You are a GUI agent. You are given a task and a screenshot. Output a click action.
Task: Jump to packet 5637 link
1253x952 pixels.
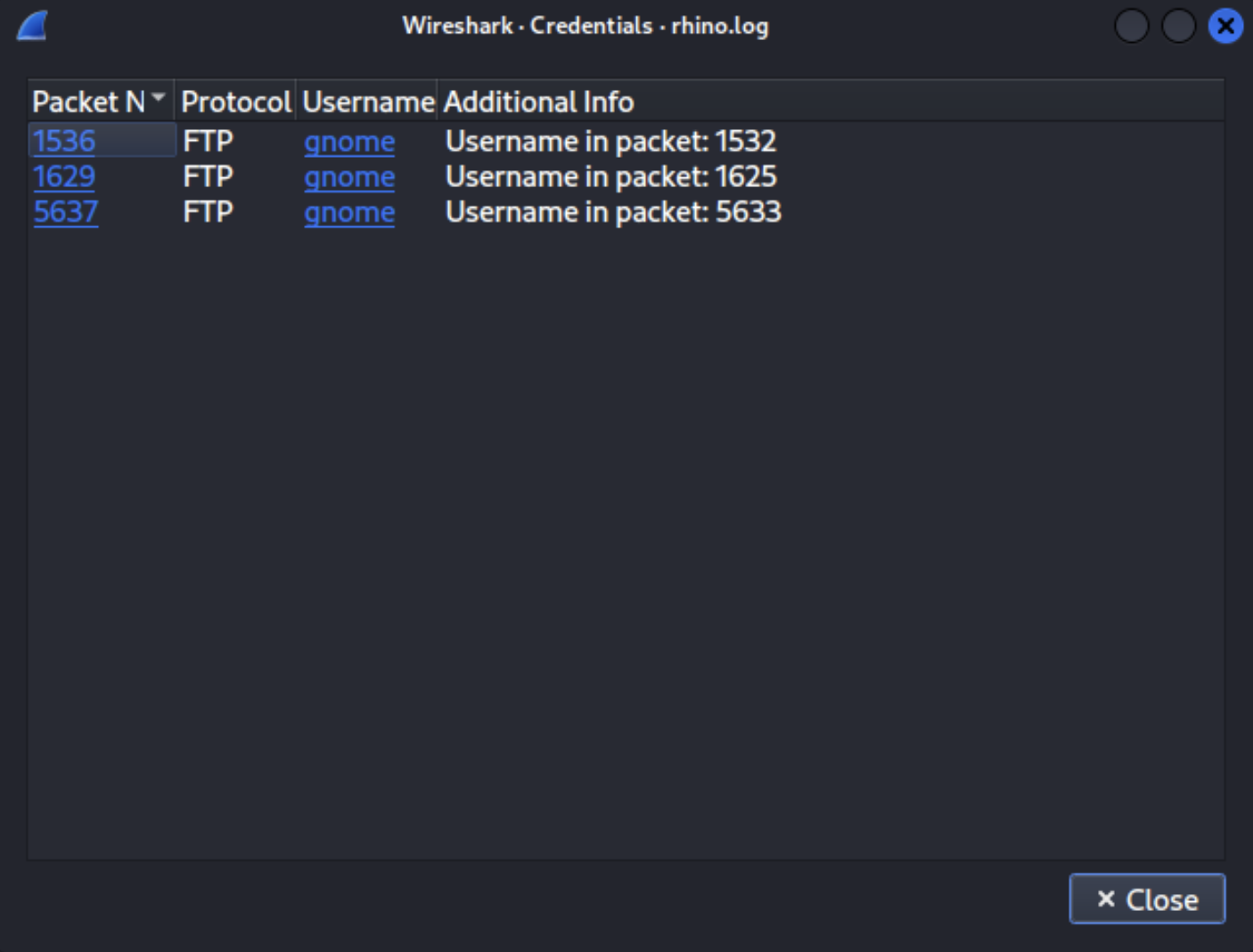65,212
